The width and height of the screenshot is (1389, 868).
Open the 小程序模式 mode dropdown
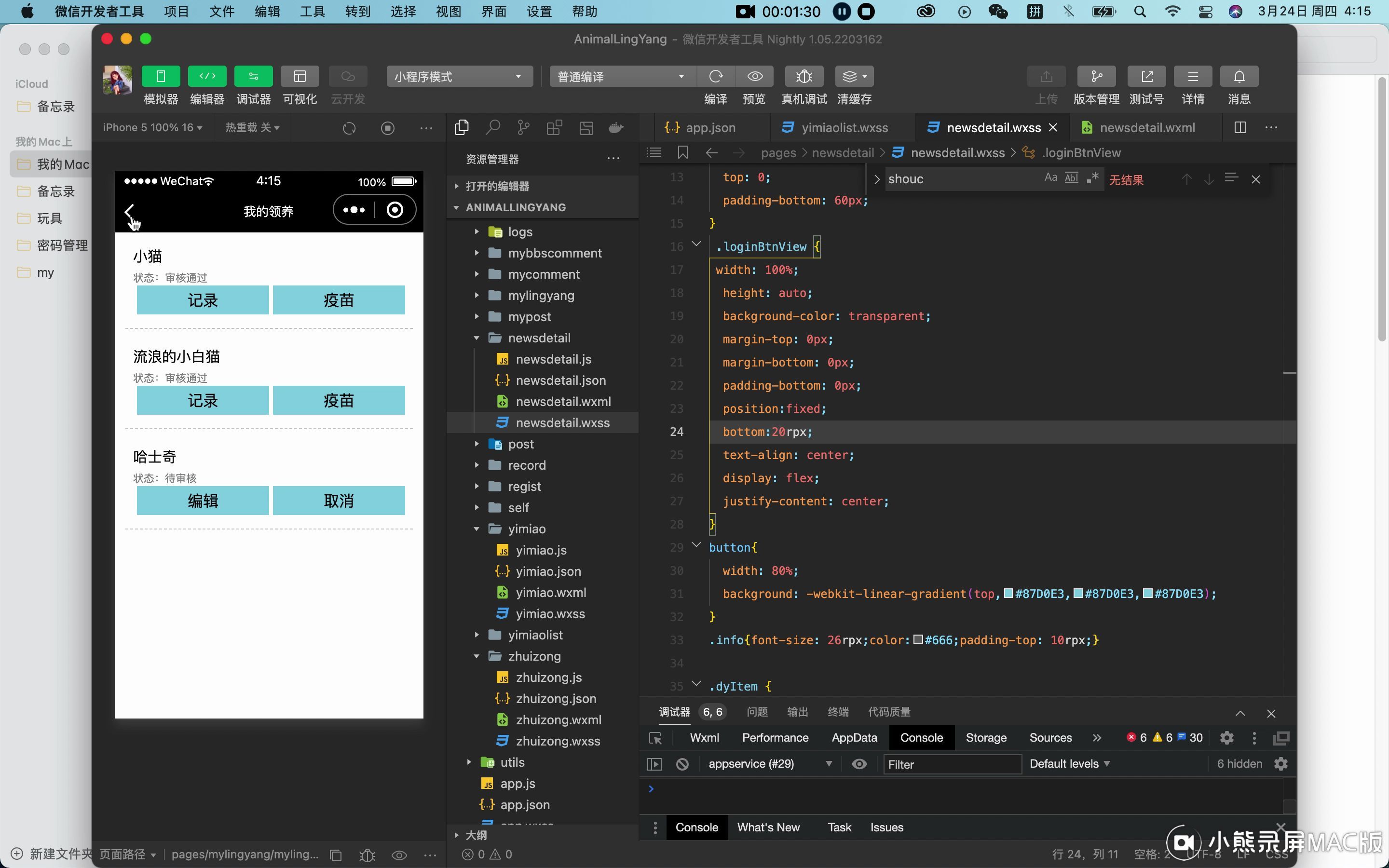click(x=458, y=76)
